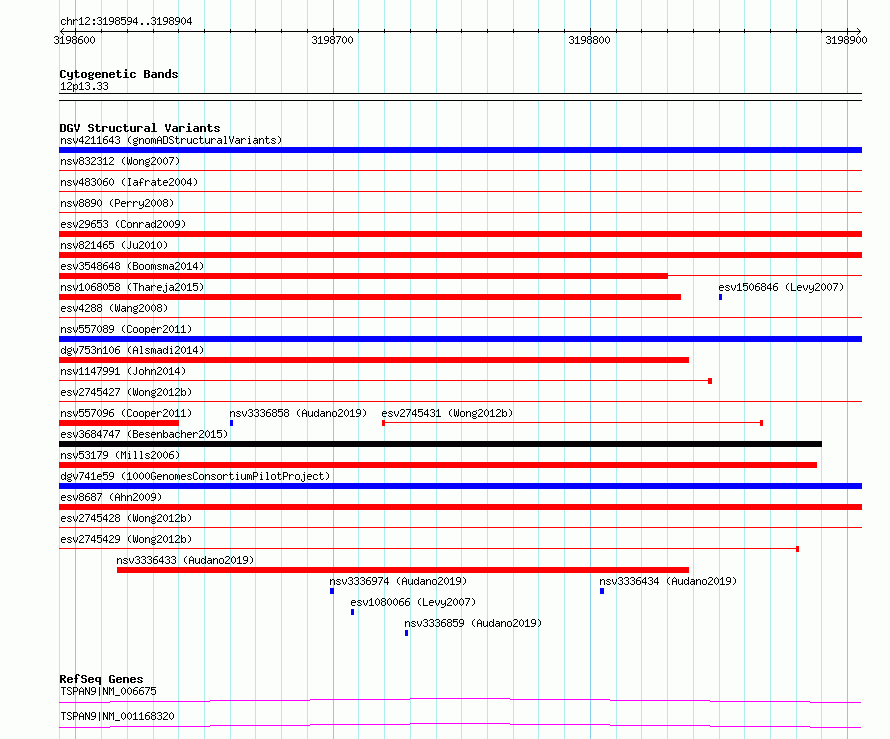890x739 pixels.
Task: Click blue marker under nsv3336858
Action: 232,423
